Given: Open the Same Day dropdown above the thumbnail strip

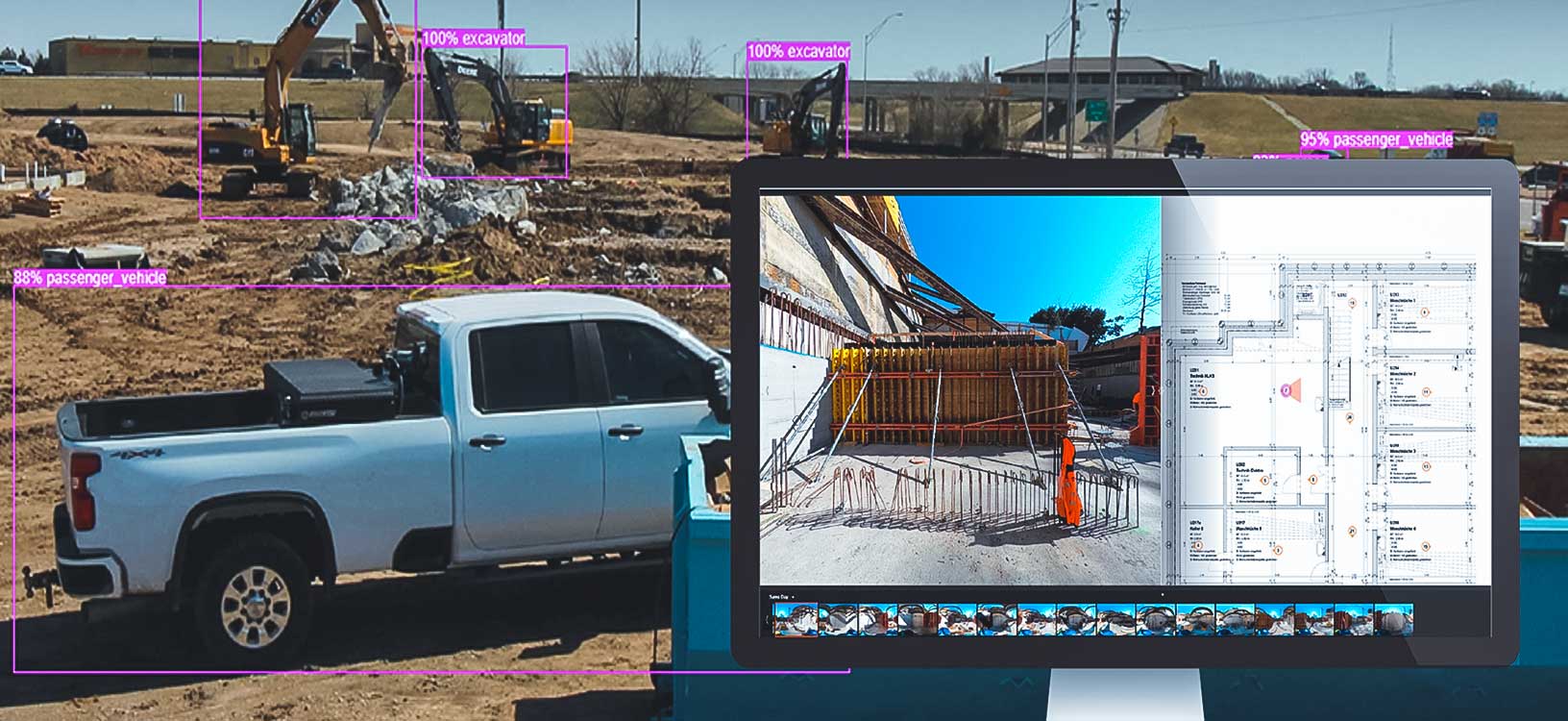Looking at the screenshot, I should point(782,597).
